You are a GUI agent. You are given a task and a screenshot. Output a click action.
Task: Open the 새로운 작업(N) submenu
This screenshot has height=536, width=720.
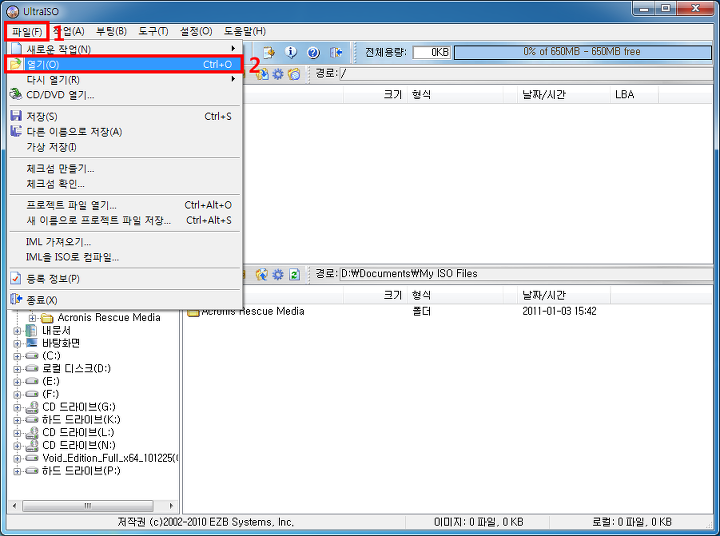click(124, 49)
